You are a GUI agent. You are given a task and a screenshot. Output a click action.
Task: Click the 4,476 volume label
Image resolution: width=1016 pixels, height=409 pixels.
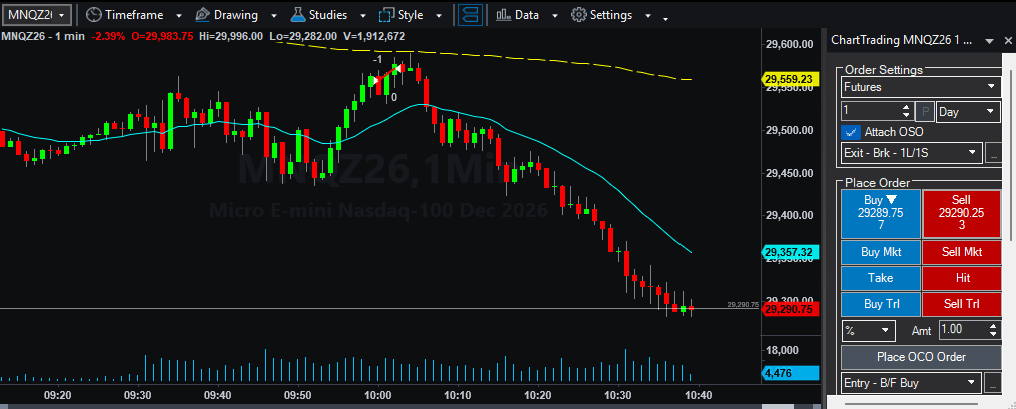click(x=789, y=373)
